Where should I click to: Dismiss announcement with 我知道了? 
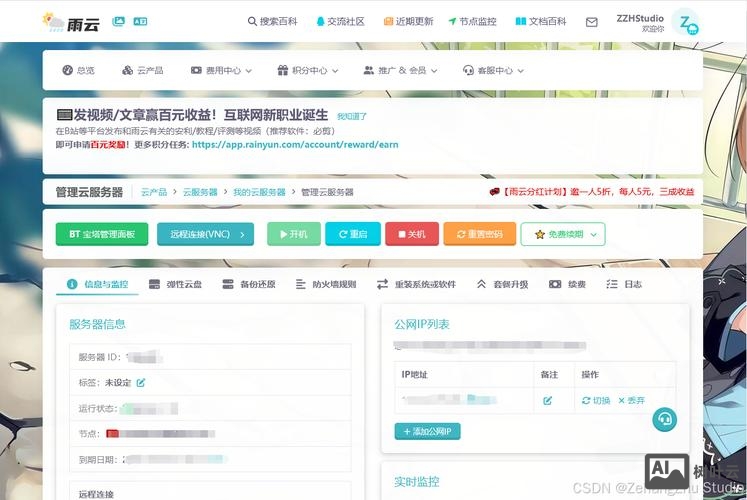click(x=352, y=116)
